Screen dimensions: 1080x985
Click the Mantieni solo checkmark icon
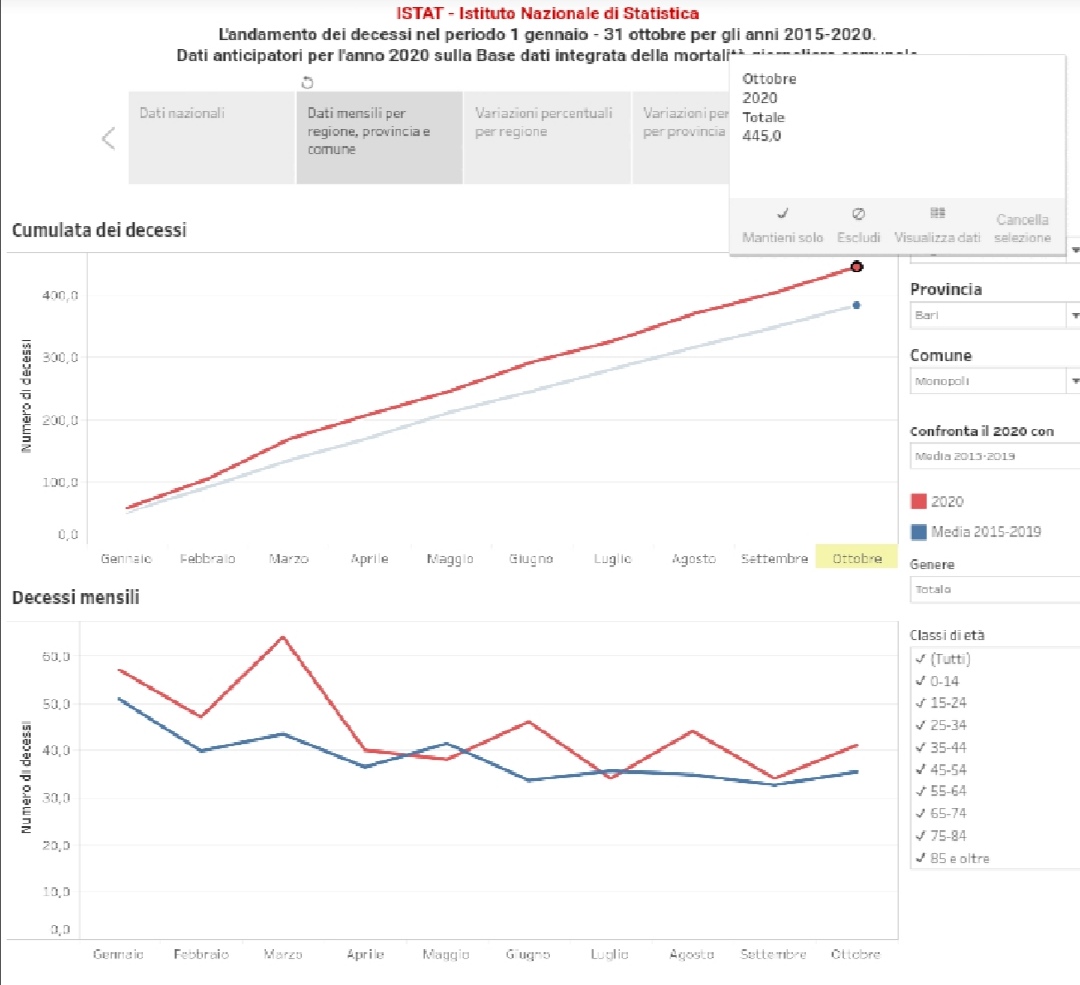pyautogui.click(x=783, y=213)
